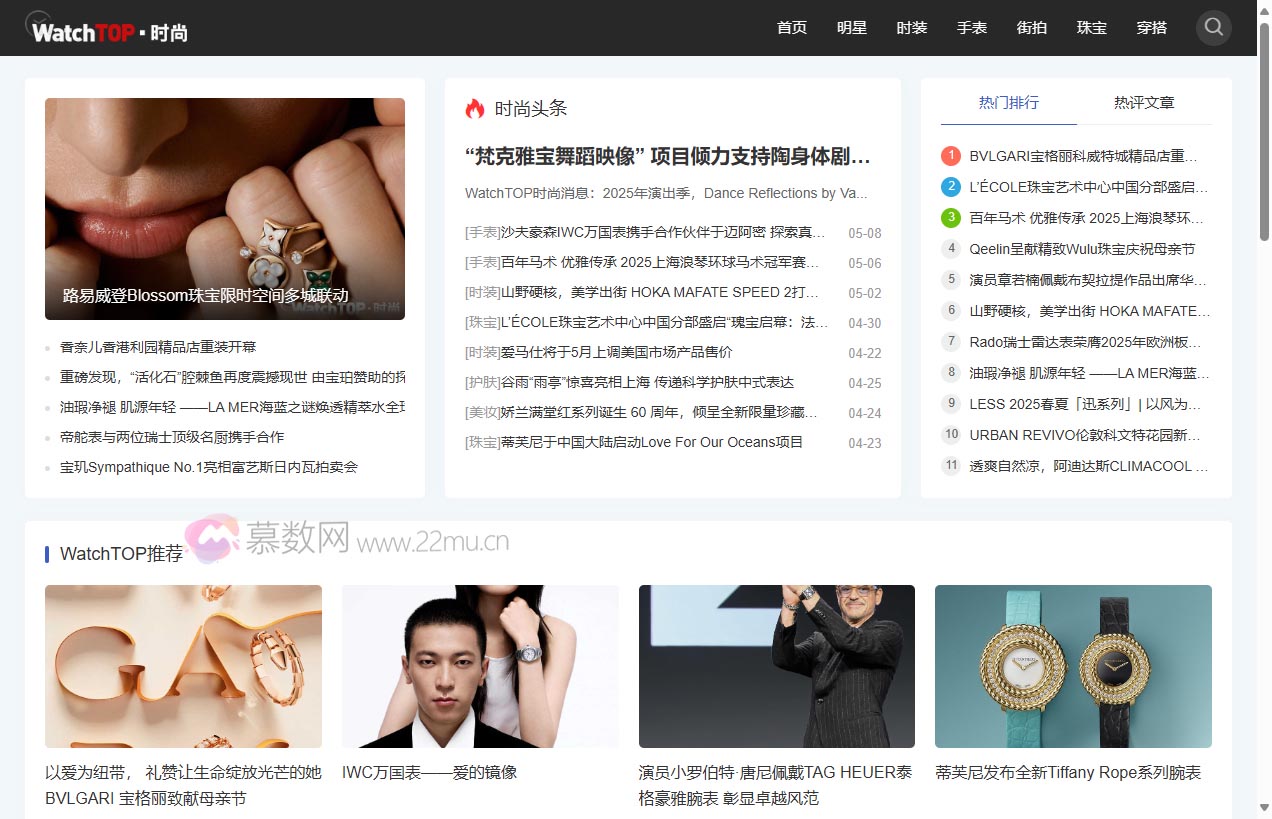Image resolution: width=1272 pixels, height=819 pixels.
Task: Open 香奈儿香港利园精品店重装开幕 article link
Action: pyautogui.click(x=158, y=347)
